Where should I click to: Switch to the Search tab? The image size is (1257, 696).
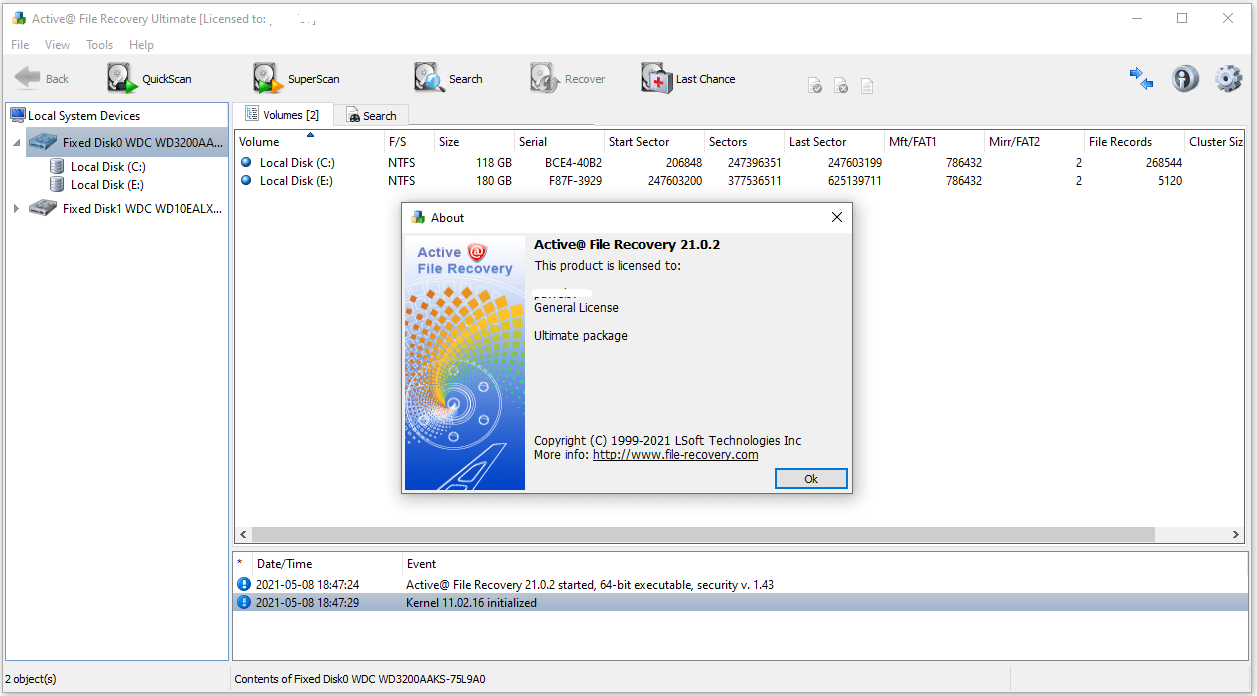(x=372, y=114)
